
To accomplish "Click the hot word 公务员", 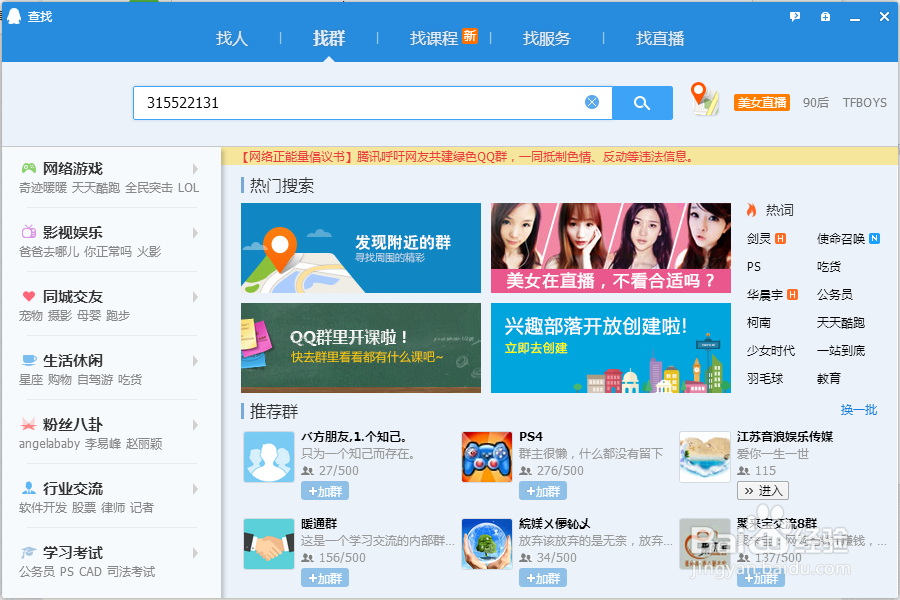I will pyautogui.click(x=835, y=295).
